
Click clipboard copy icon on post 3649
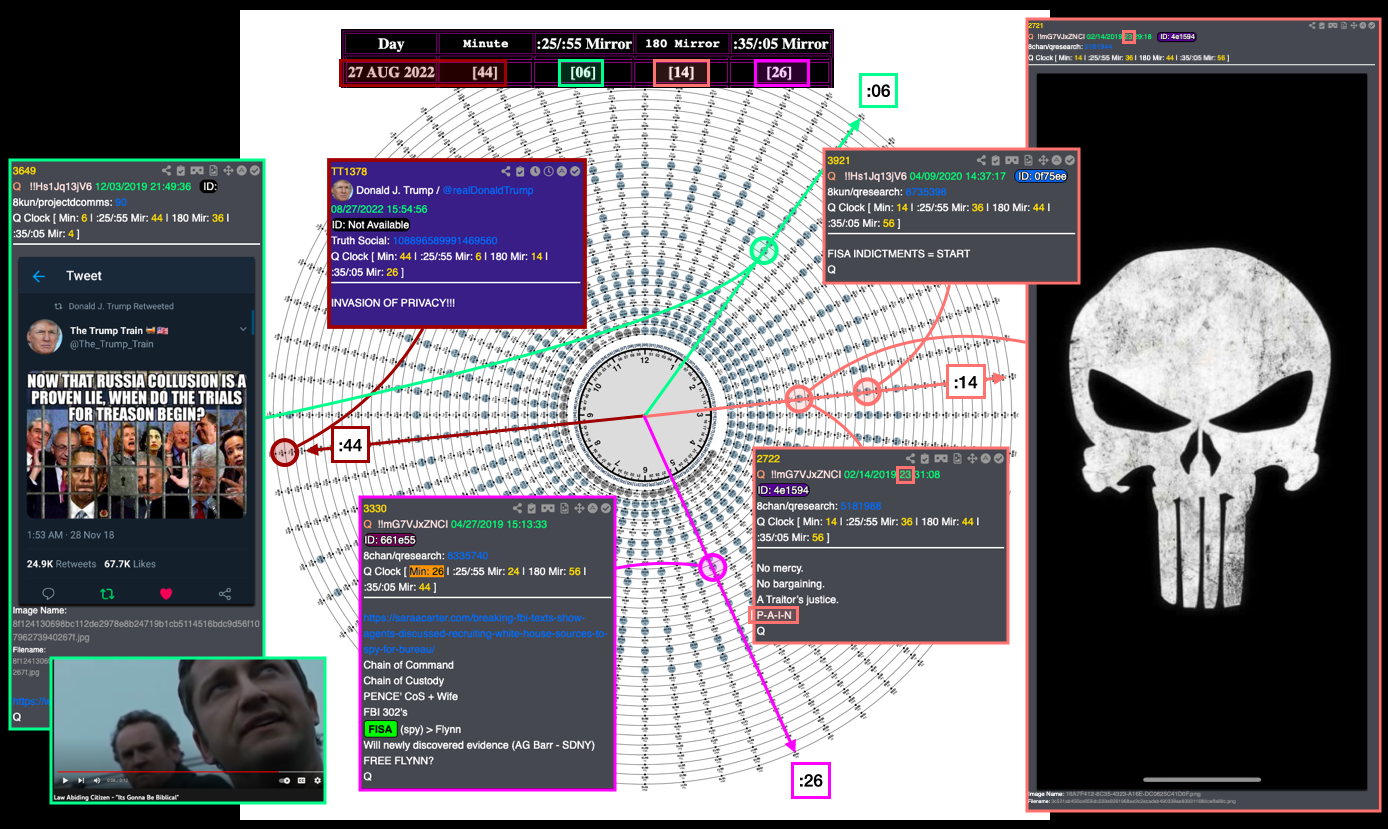click(181, 170)
